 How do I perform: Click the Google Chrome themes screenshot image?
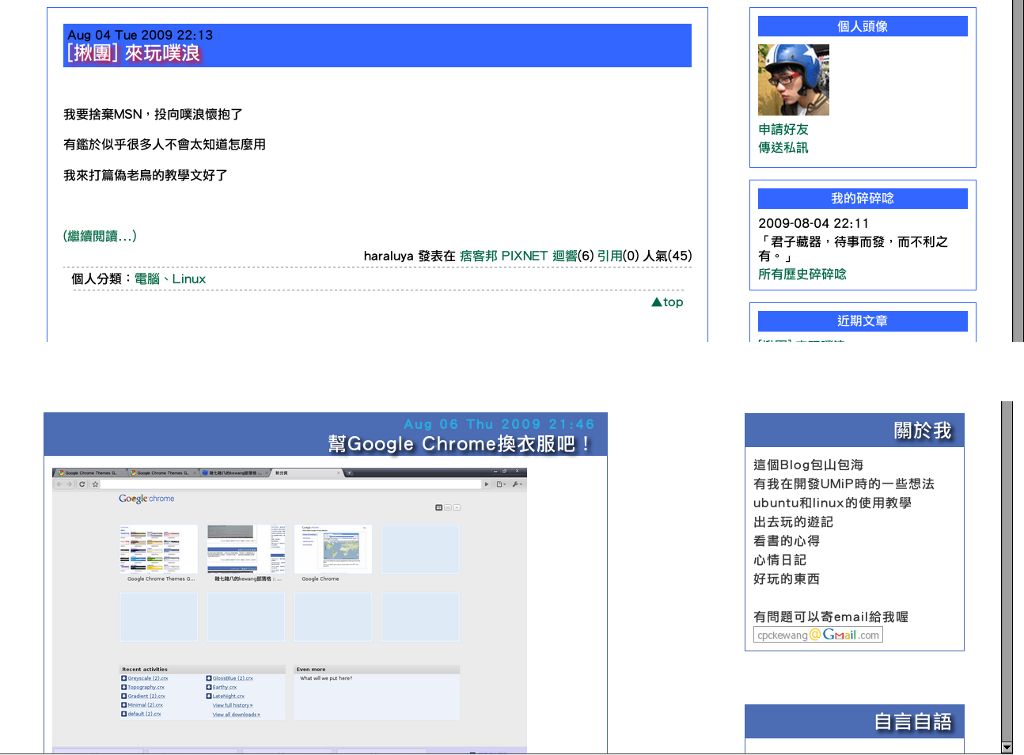[x=289, y=610]
